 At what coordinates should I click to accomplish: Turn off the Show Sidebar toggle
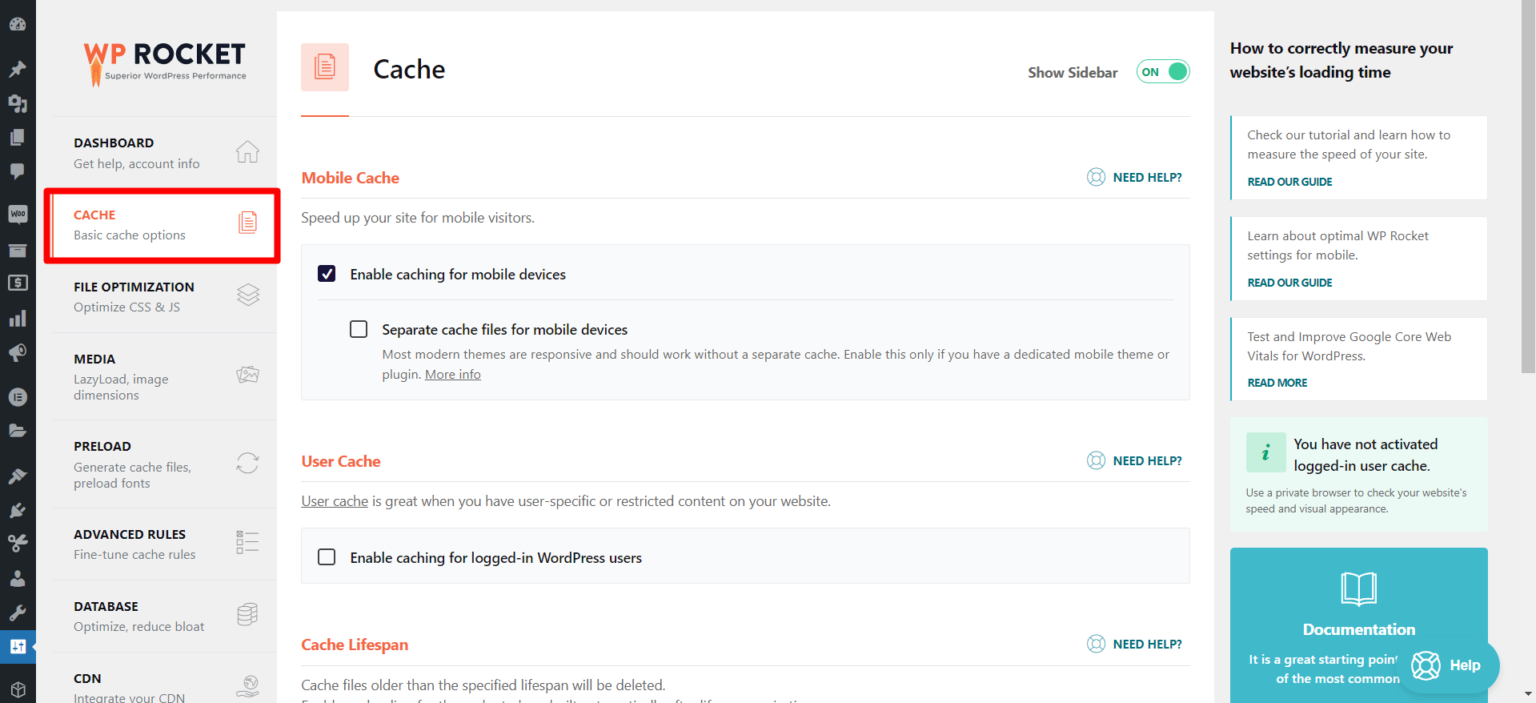(1162, 72)
